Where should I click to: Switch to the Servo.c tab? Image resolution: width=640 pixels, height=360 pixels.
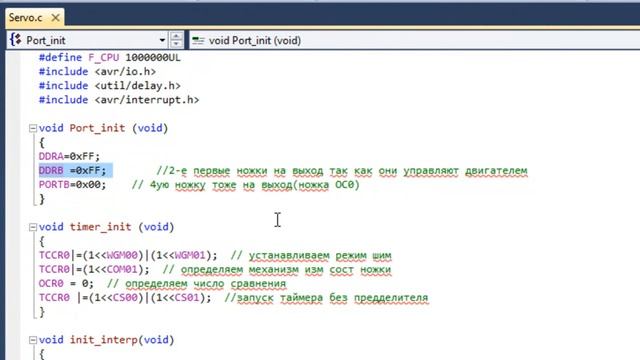click(26, 18)
